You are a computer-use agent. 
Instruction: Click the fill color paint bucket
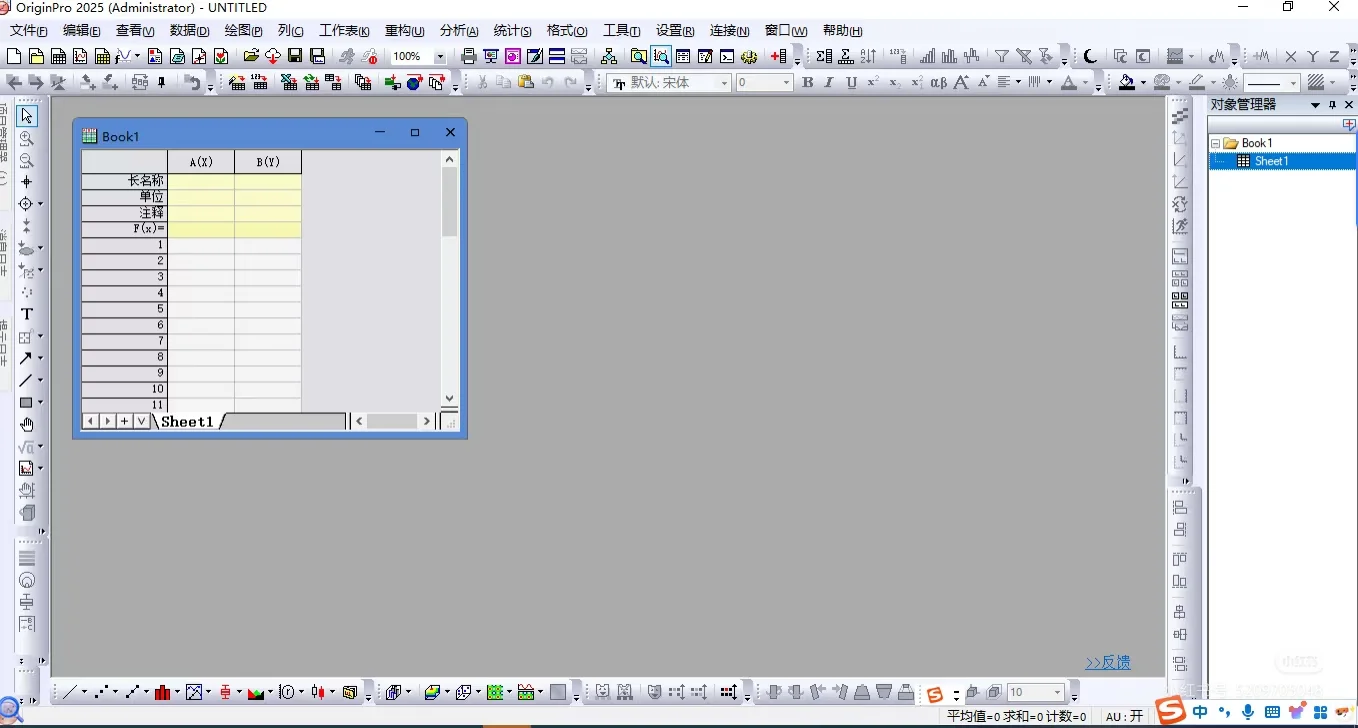pos(1127,83)
